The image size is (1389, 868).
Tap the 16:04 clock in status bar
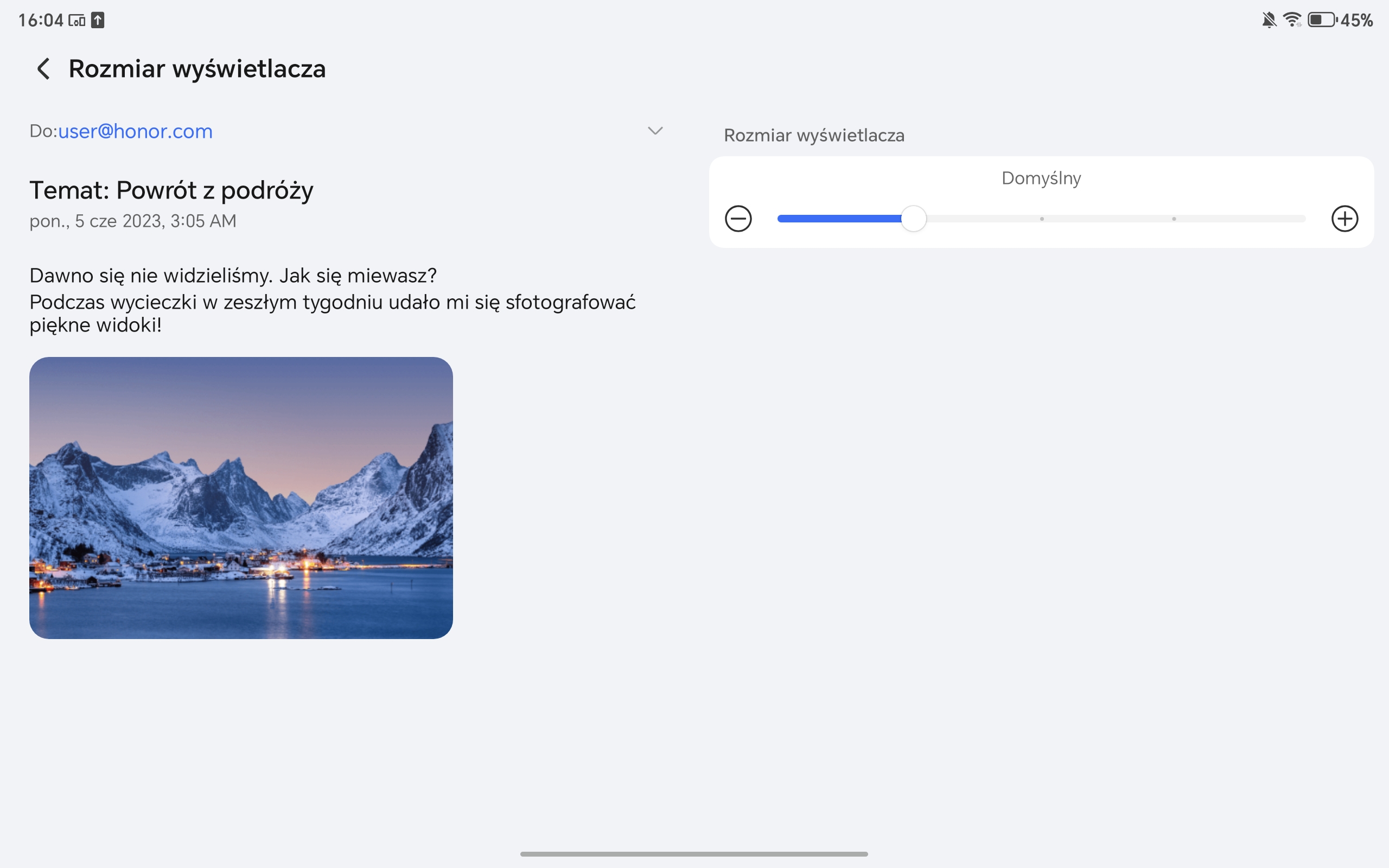pos(40,20)
